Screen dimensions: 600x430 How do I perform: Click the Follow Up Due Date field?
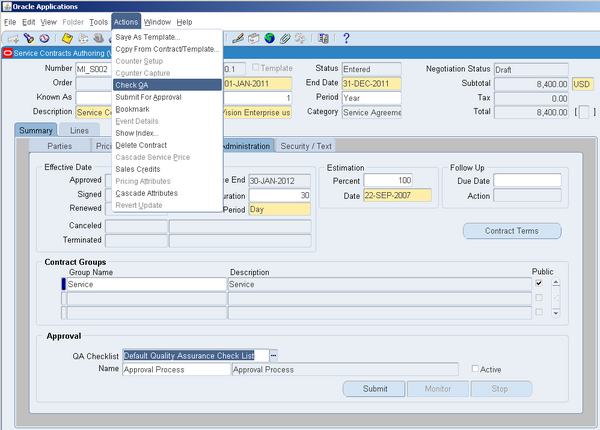(527, 180)
